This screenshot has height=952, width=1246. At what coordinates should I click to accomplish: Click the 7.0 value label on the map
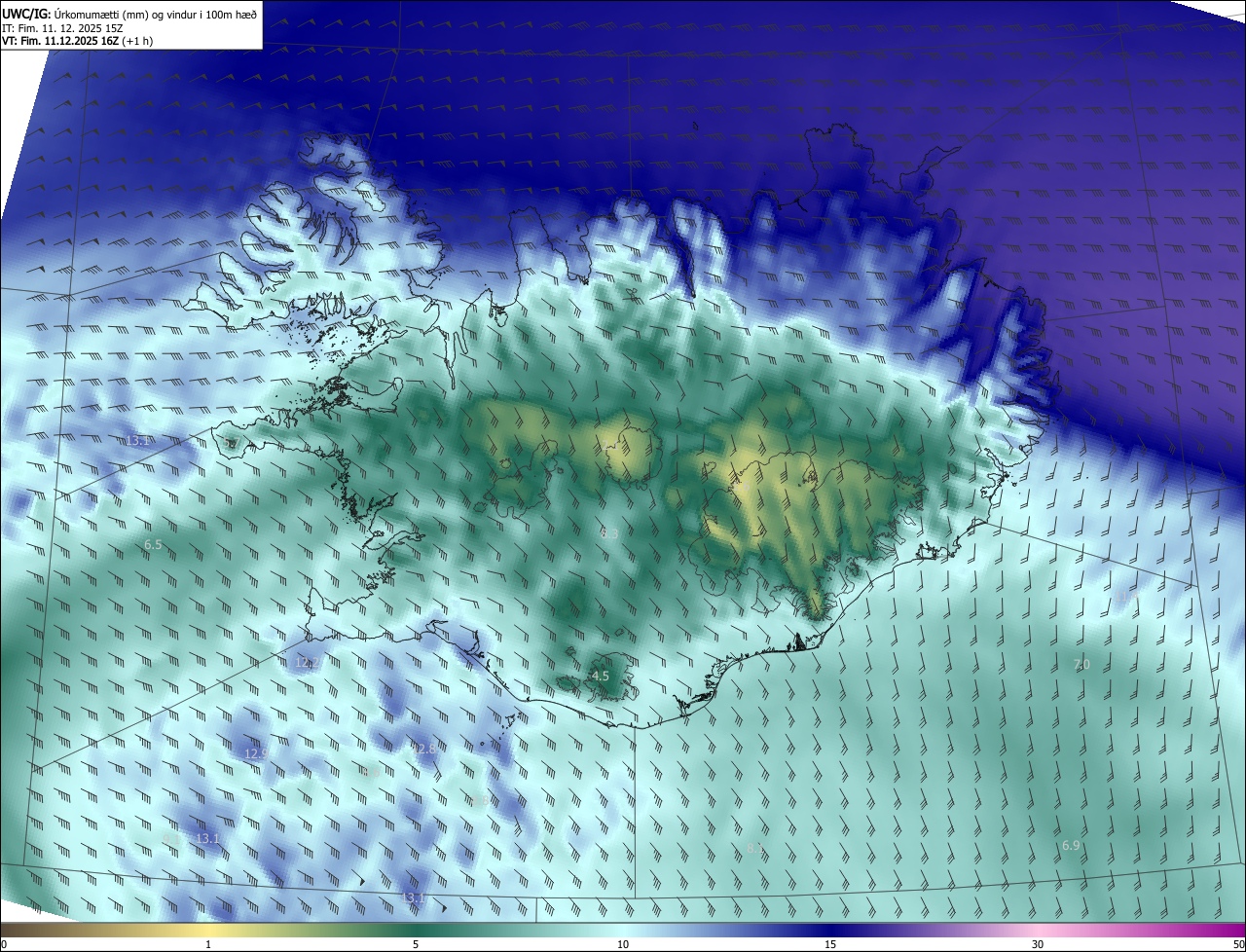pos(1081,665)
